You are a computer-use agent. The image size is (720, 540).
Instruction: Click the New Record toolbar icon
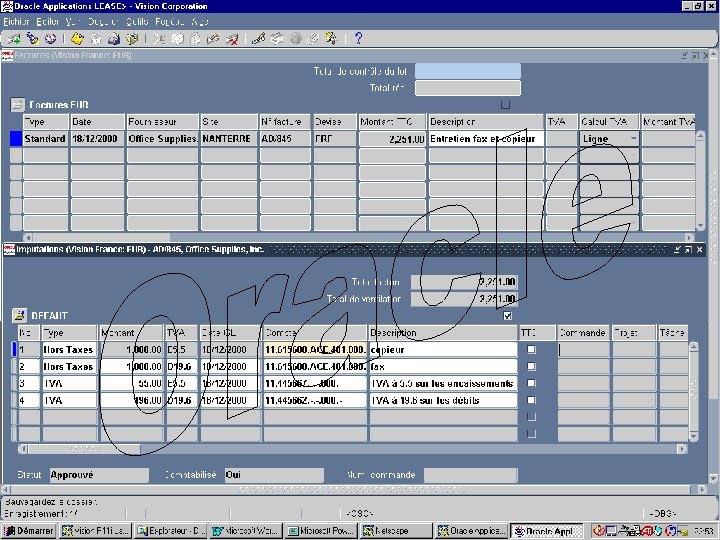click(x=14, y=39)
